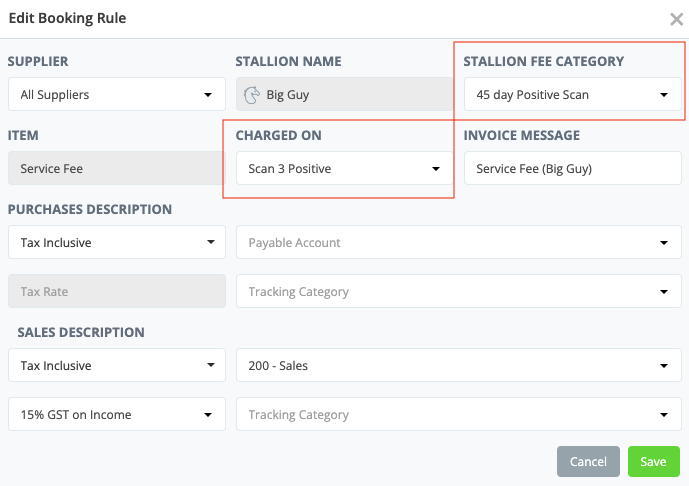Expand the 200 - Sales account dropdown
Screen dimensions: 689x486
[x=458, y=366]
